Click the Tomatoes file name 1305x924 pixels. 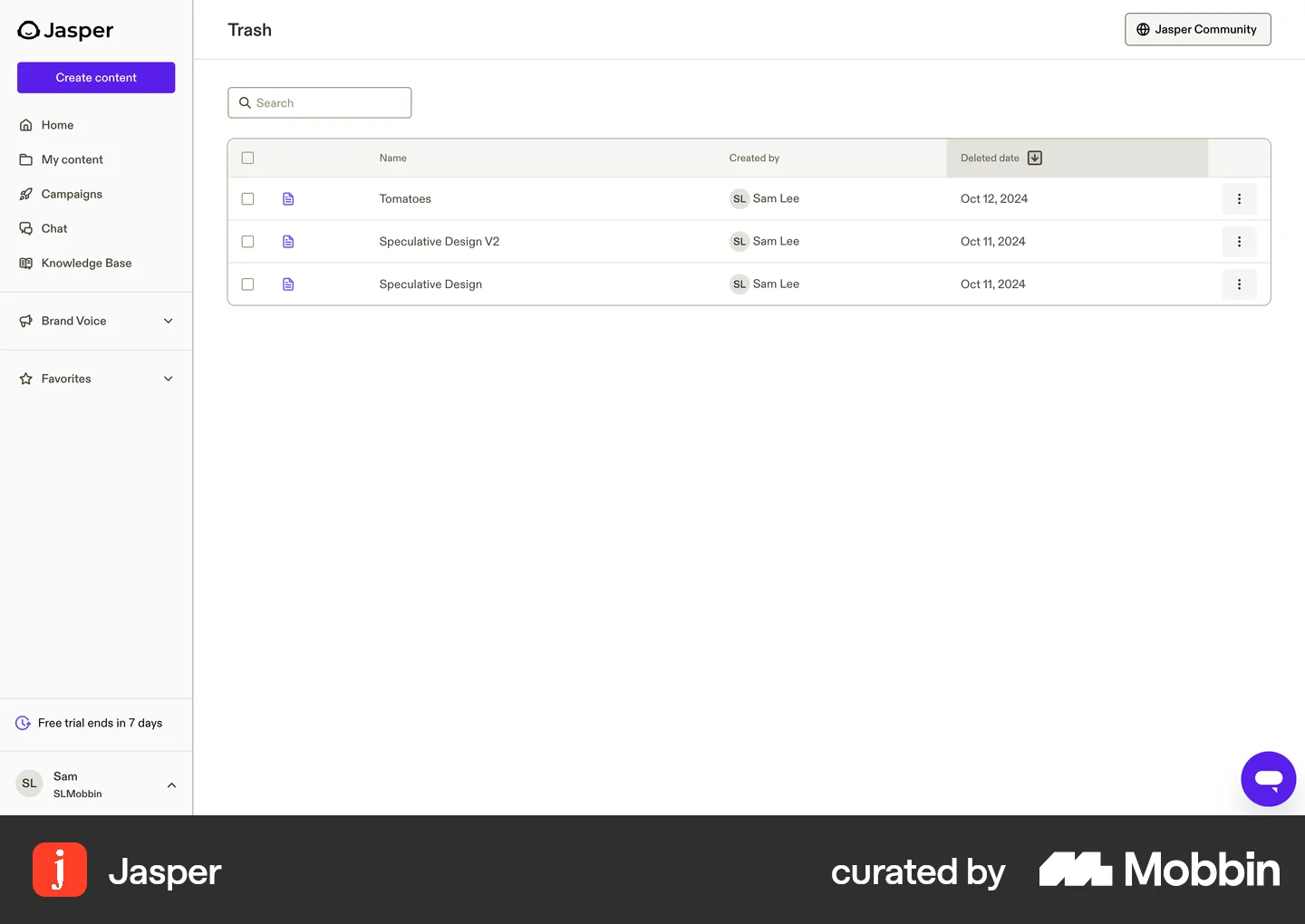pos(405,198)
